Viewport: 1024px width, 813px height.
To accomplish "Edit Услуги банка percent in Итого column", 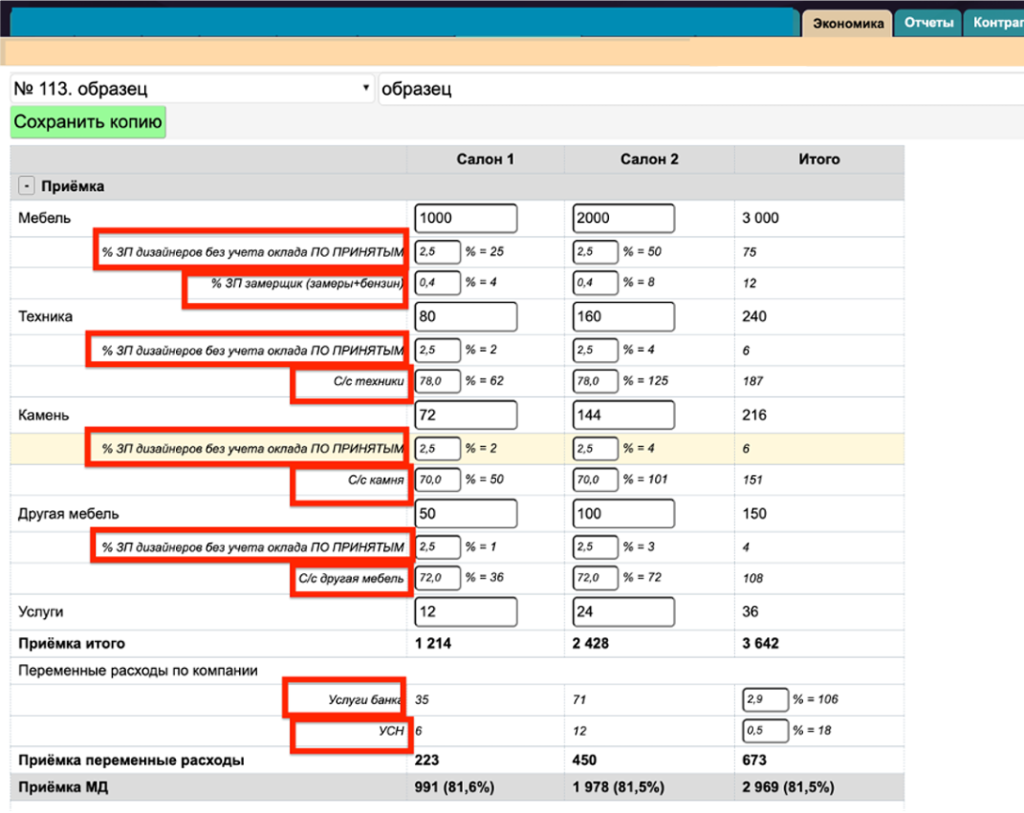I will (765, 698).
